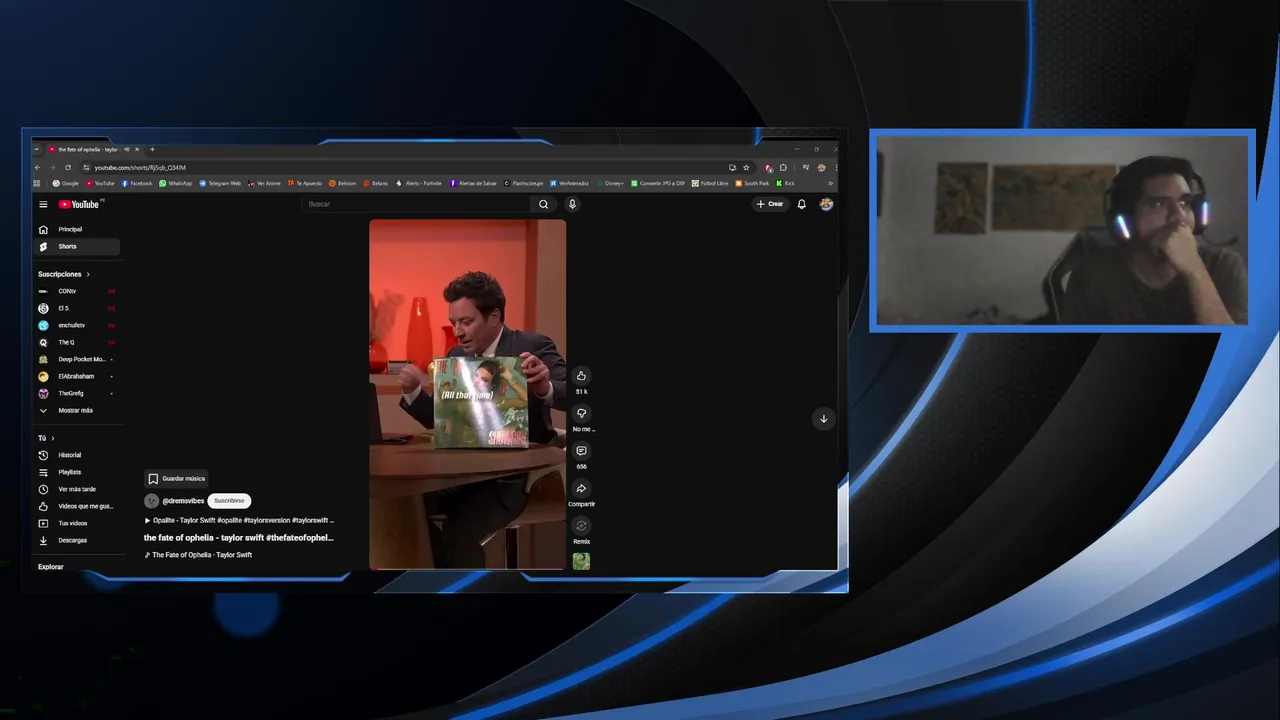The height and width of the screenshot is (720, 1280).
Task: Open the South Park bookmark
Action: 752,183
